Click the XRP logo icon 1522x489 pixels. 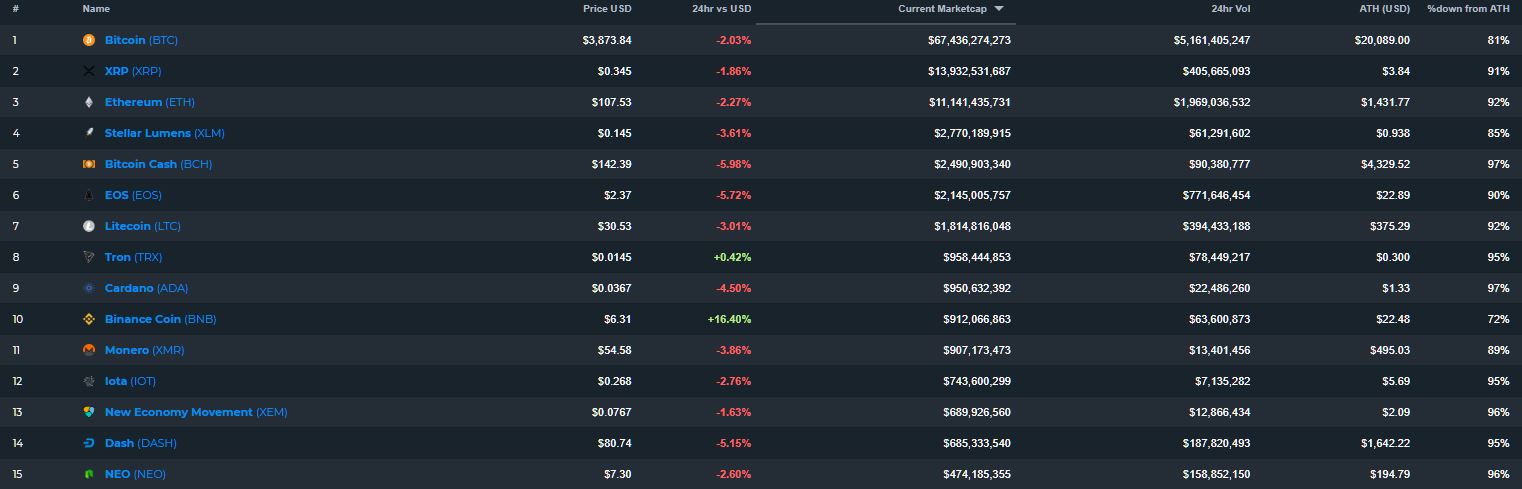tap(88, 71)
